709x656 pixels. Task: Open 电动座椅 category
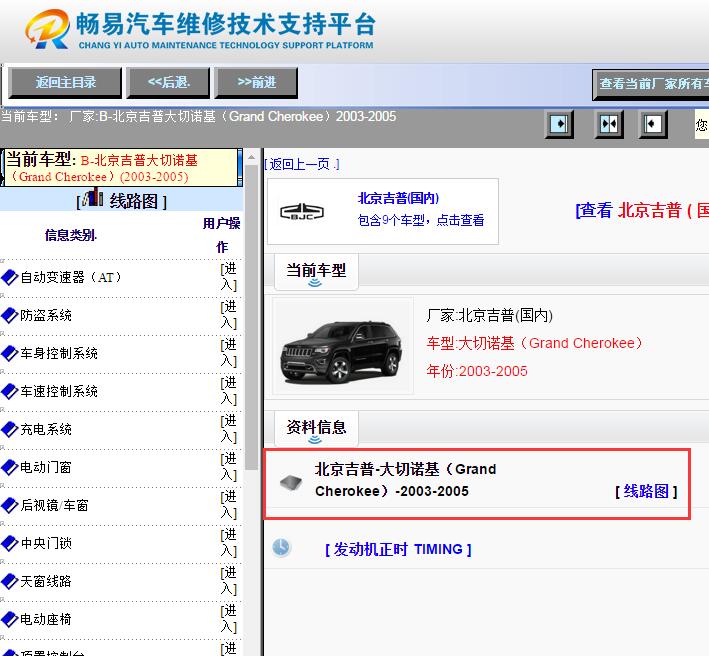(46, 619)
